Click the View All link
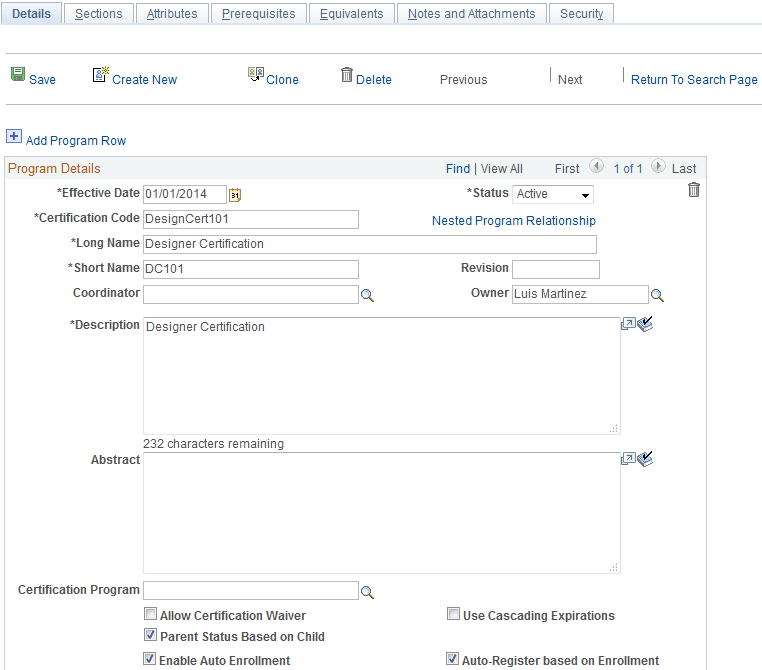This screenshot has width=762, height=670. [x=502, y=169]
